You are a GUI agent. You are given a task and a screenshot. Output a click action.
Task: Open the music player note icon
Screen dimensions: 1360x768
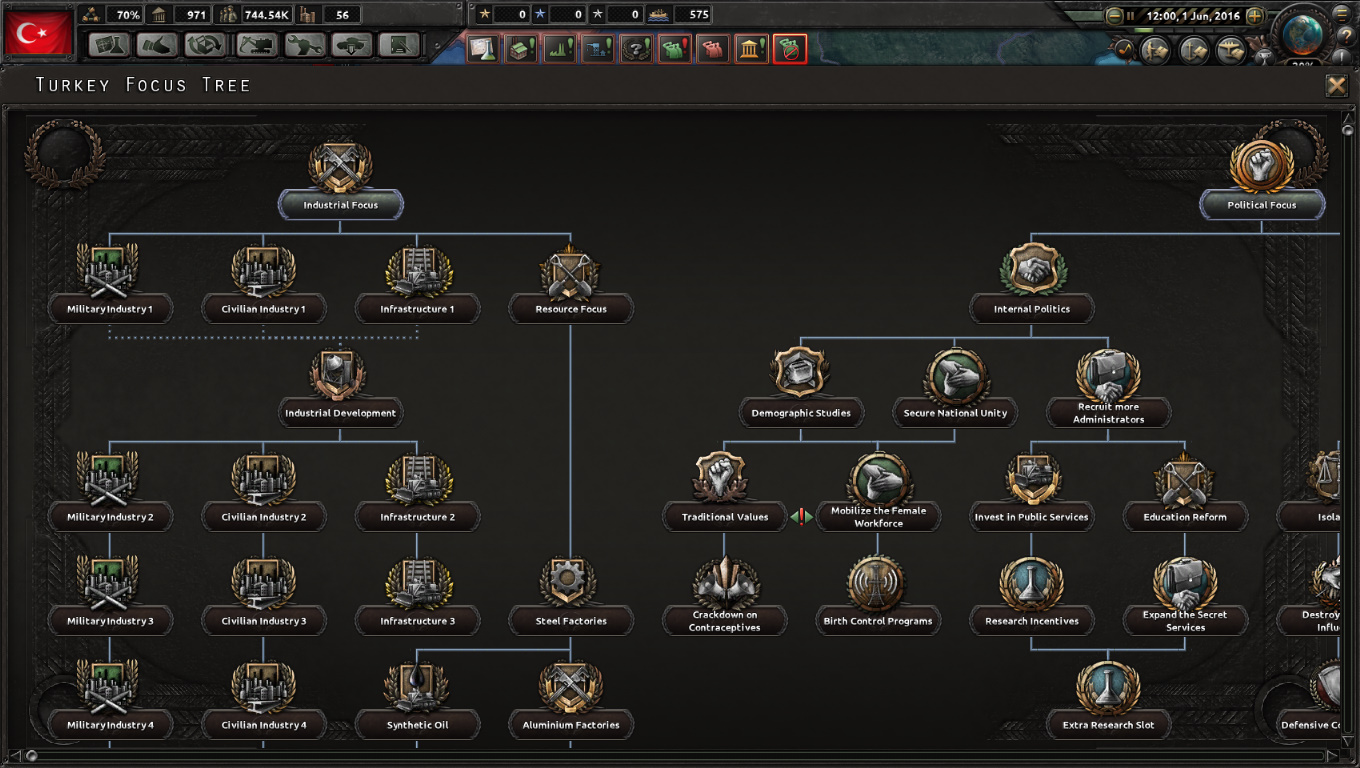point(1124,49)
